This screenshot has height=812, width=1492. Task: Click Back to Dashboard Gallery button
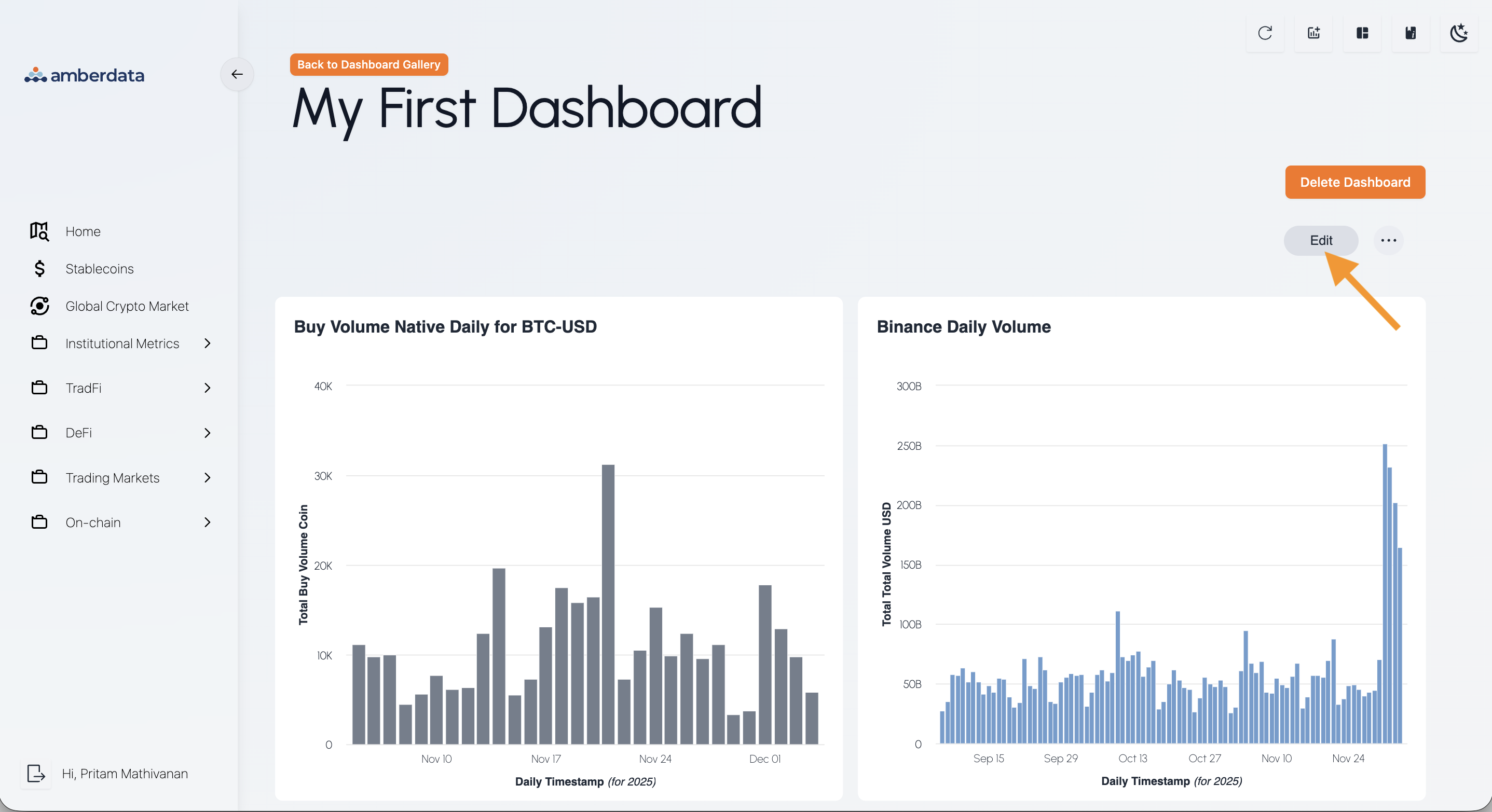[368, 64]
